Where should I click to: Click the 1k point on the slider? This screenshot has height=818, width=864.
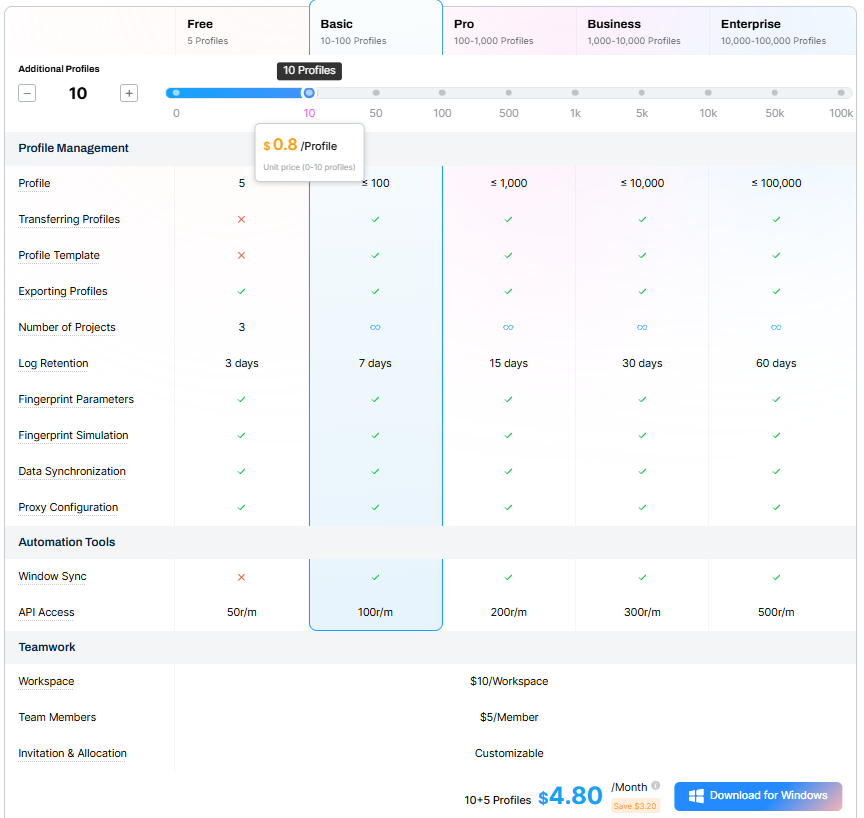point(575,93)
